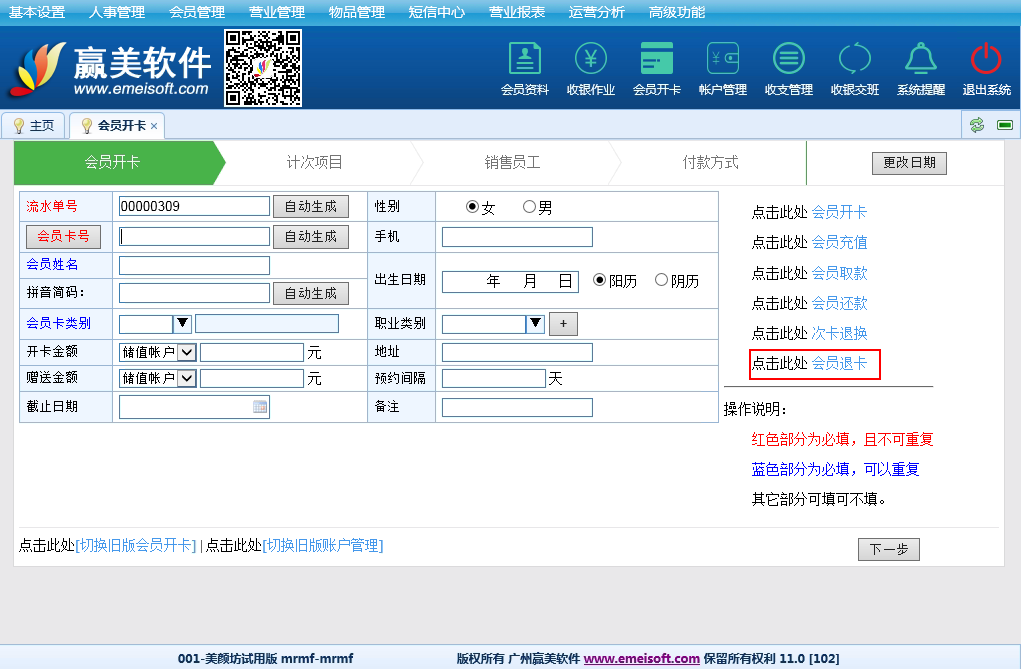Viewport: 1021px width, 669px height.
Task: Click the 手机 phone number input field
Action: [x=517, y=237]
